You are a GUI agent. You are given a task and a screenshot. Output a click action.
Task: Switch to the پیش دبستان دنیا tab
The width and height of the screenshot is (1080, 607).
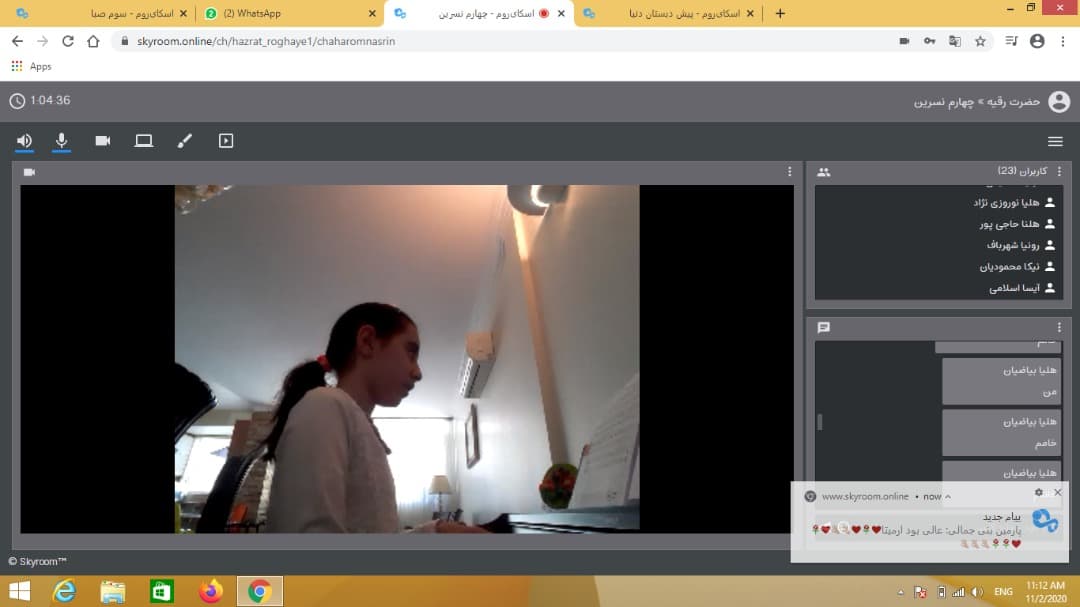click(670, 14)
